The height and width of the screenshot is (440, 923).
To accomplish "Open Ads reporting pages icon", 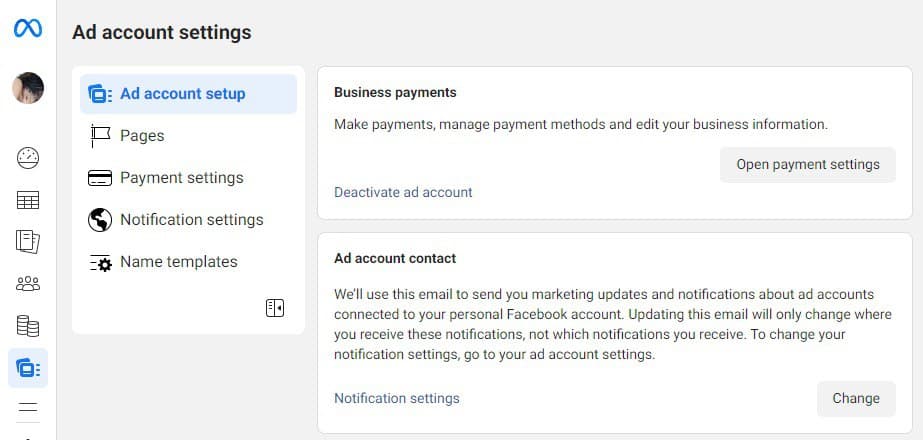I will click(x=28, y=242).
